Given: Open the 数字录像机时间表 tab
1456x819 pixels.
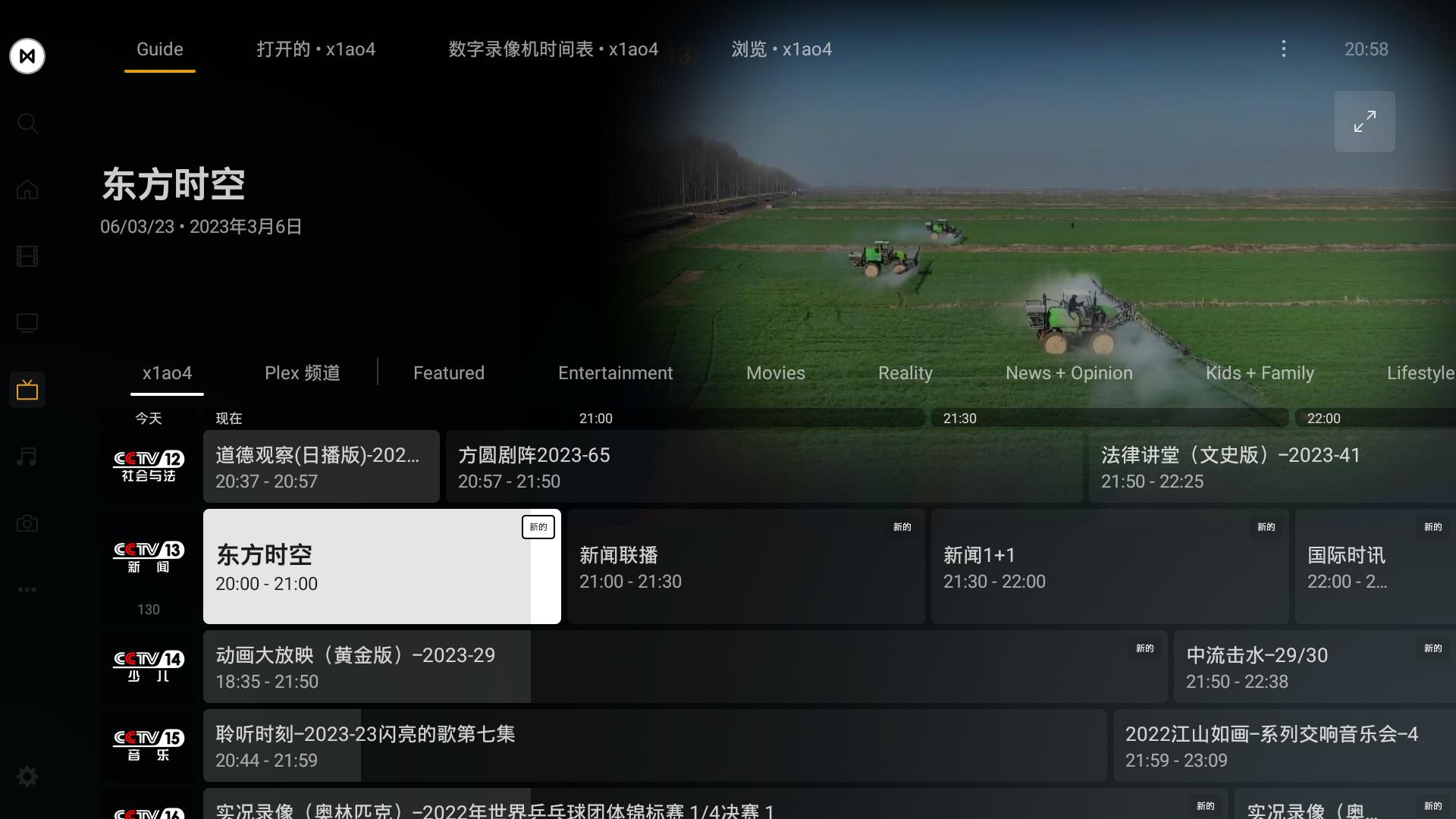Looking at the screenshot, I should click(x=555, y=49).
